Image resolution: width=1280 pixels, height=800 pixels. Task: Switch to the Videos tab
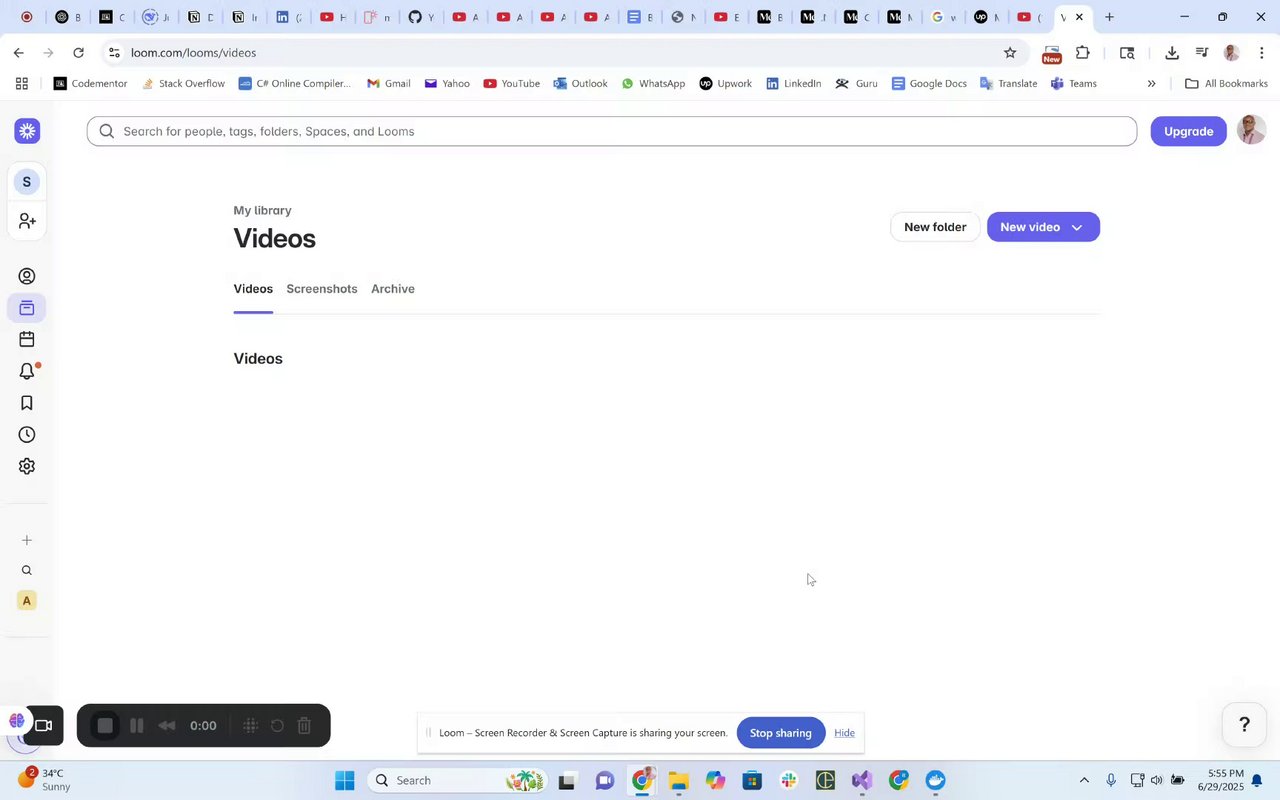tap(253, 289)
